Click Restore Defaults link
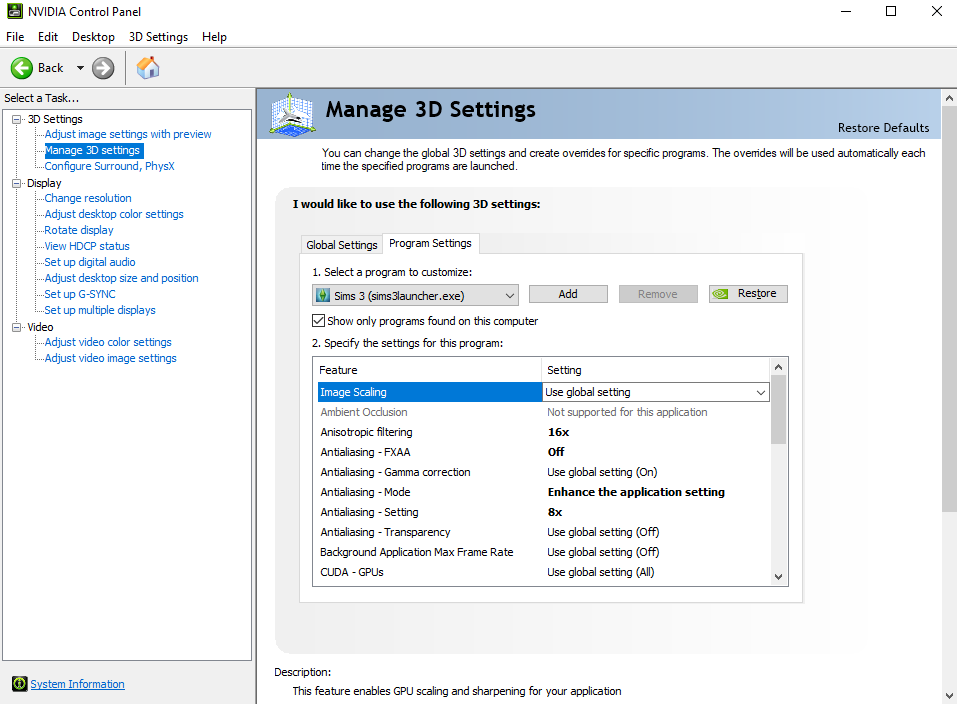The height and width of the screenshot is (704, 957). [x=883, y=128]
